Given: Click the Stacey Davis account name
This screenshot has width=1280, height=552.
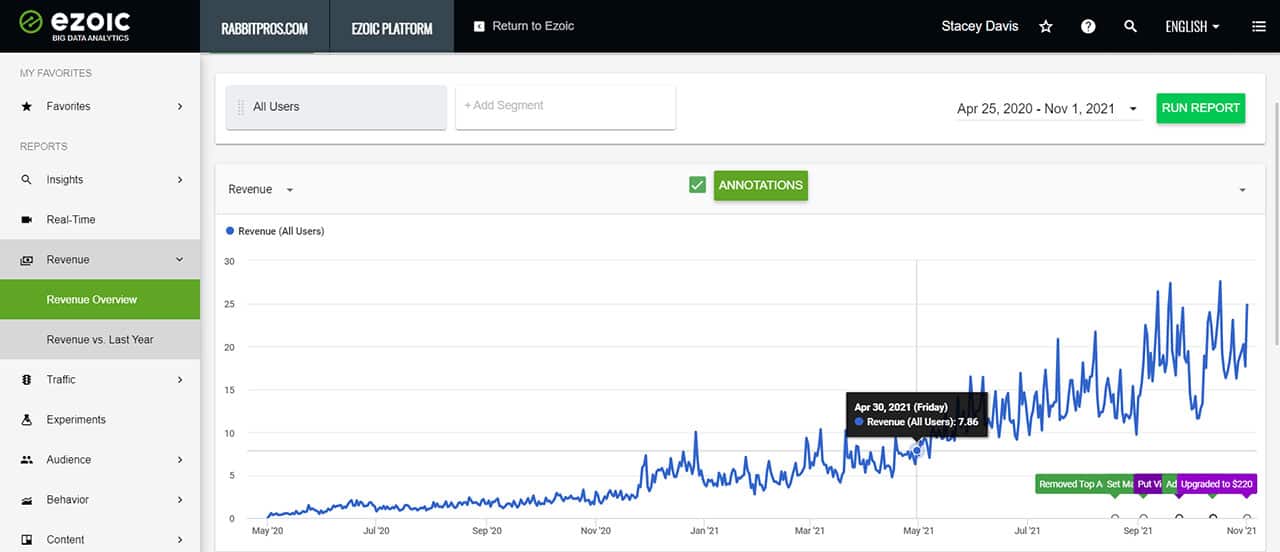Looking at the screenshot, I should [x=980, y=26].
